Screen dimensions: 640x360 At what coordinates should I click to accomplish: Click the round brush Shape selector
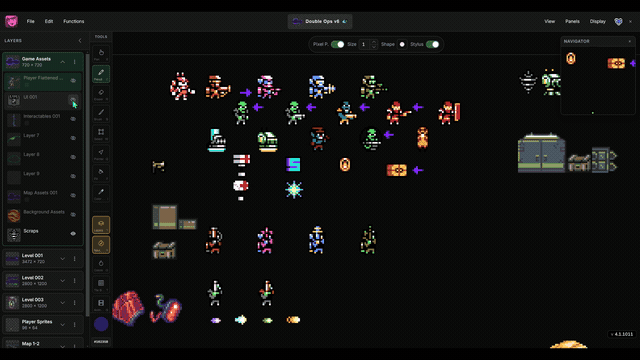402,44
